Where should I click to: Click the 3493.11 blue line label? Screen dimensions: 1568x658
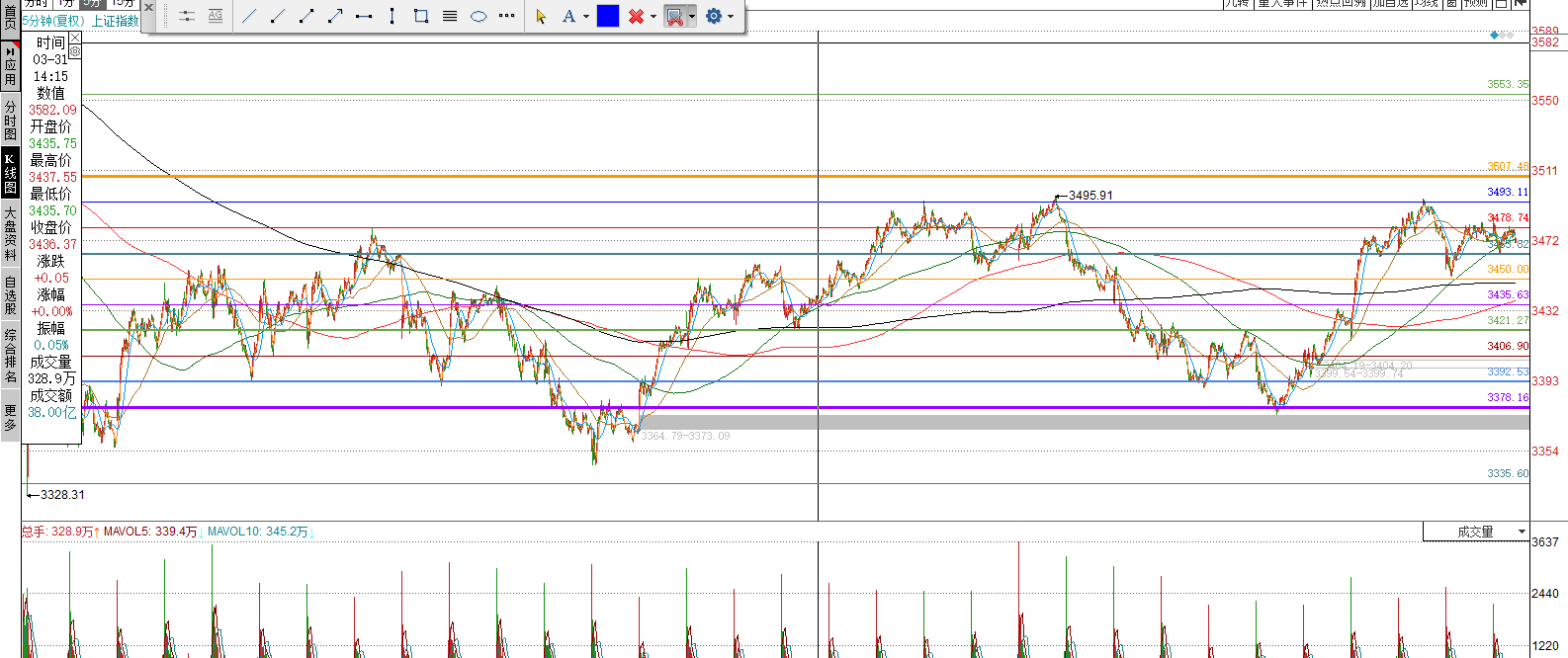click(1508, 192)
